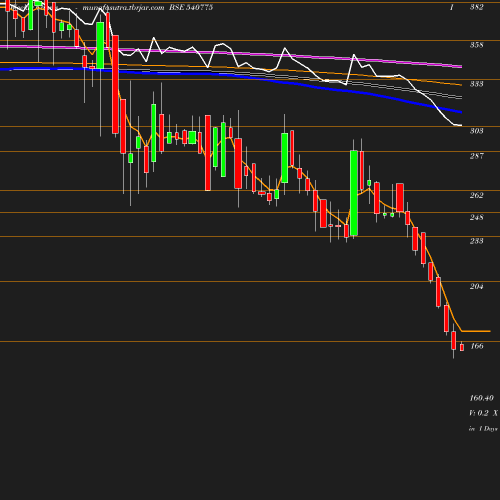Click the 303 price axis label
500x500 pixels.
coord(476,131)
